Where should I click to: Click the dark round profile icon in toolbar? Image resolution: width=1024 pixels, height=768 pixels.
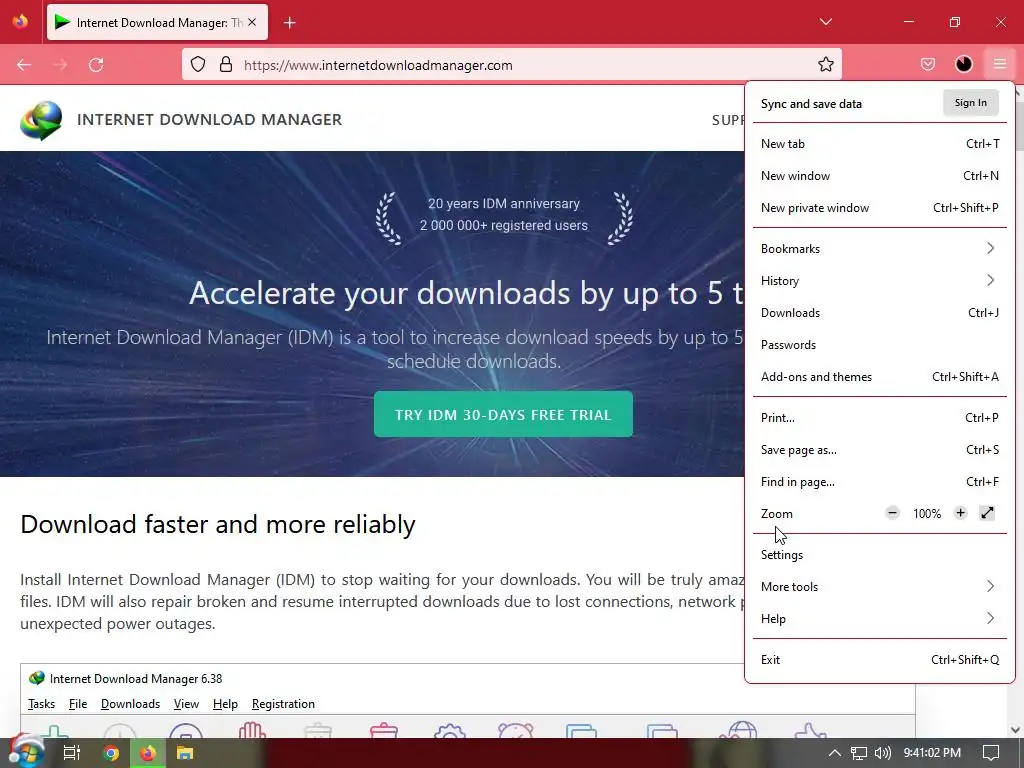pyautogui.click(x=964, y=64)
